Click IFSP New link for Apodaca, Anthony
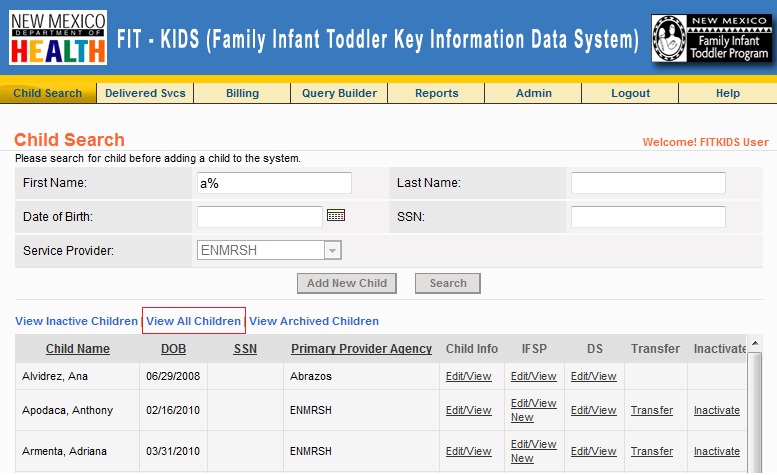The width and height of the screenshot is (777, 475). (x=522, y=418)
